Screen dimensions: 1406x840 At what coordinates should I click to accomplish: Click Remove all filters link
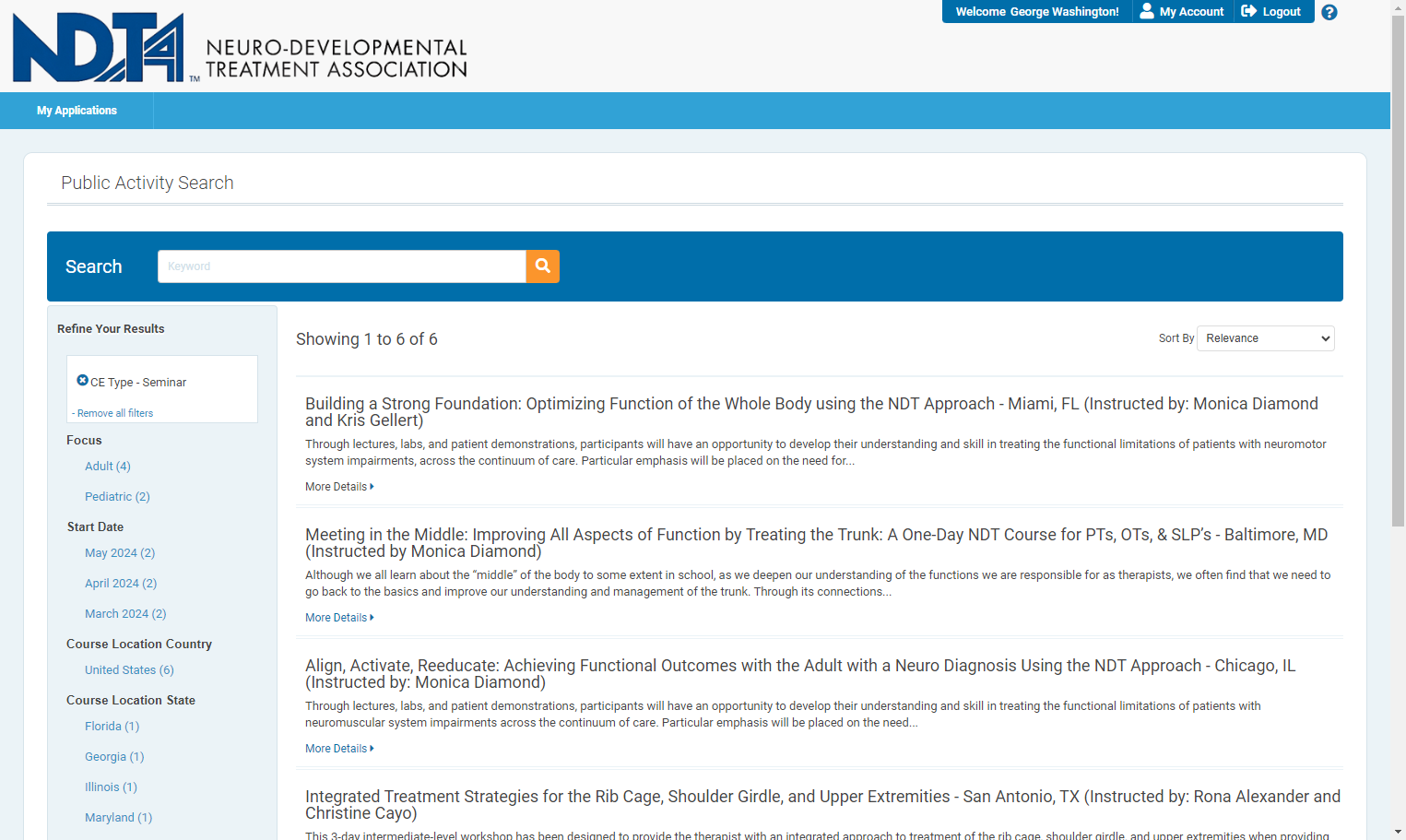pyautogui.click(x=115, y=413)
